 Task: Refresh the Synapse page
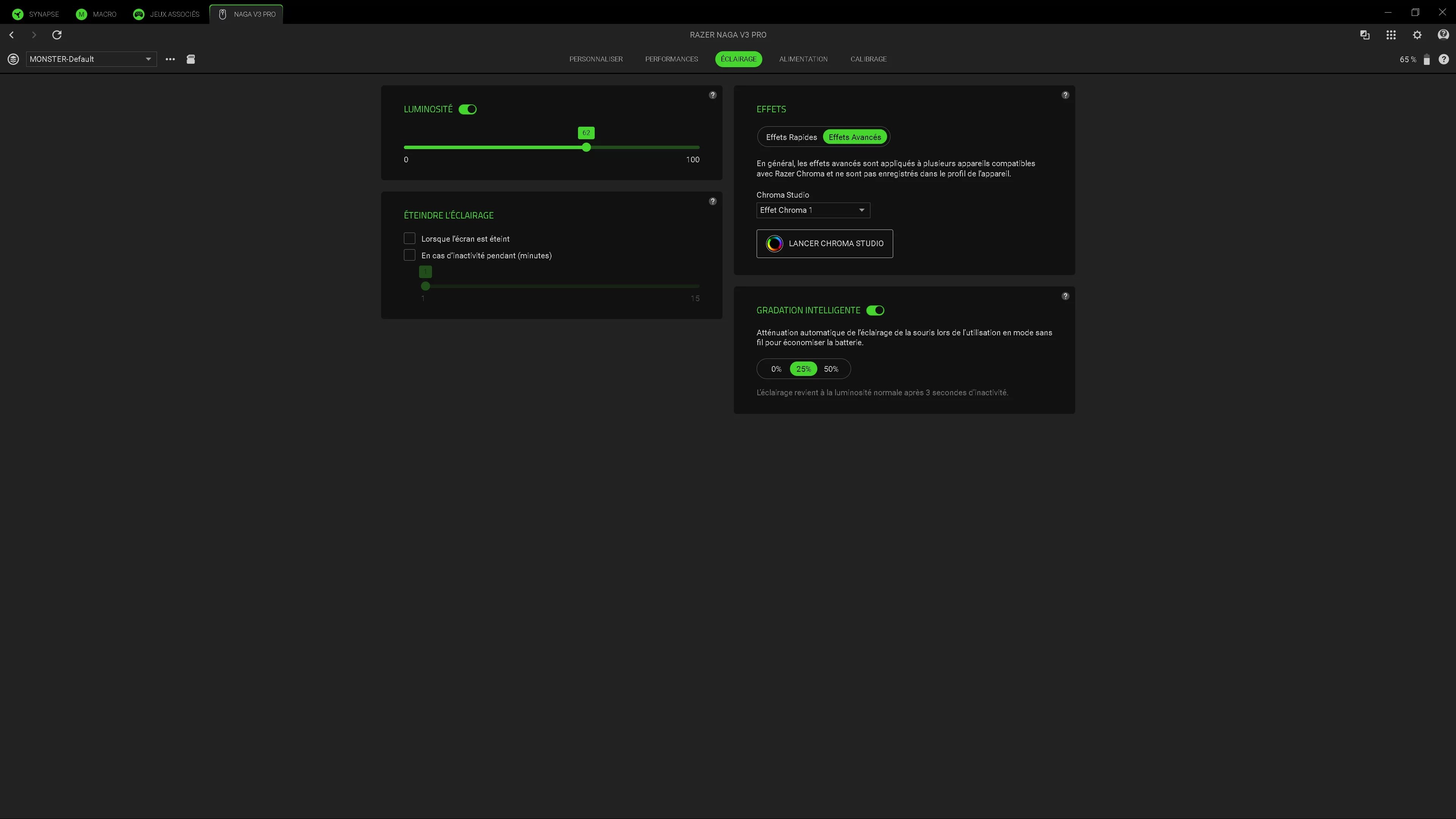tap(57, 35)
